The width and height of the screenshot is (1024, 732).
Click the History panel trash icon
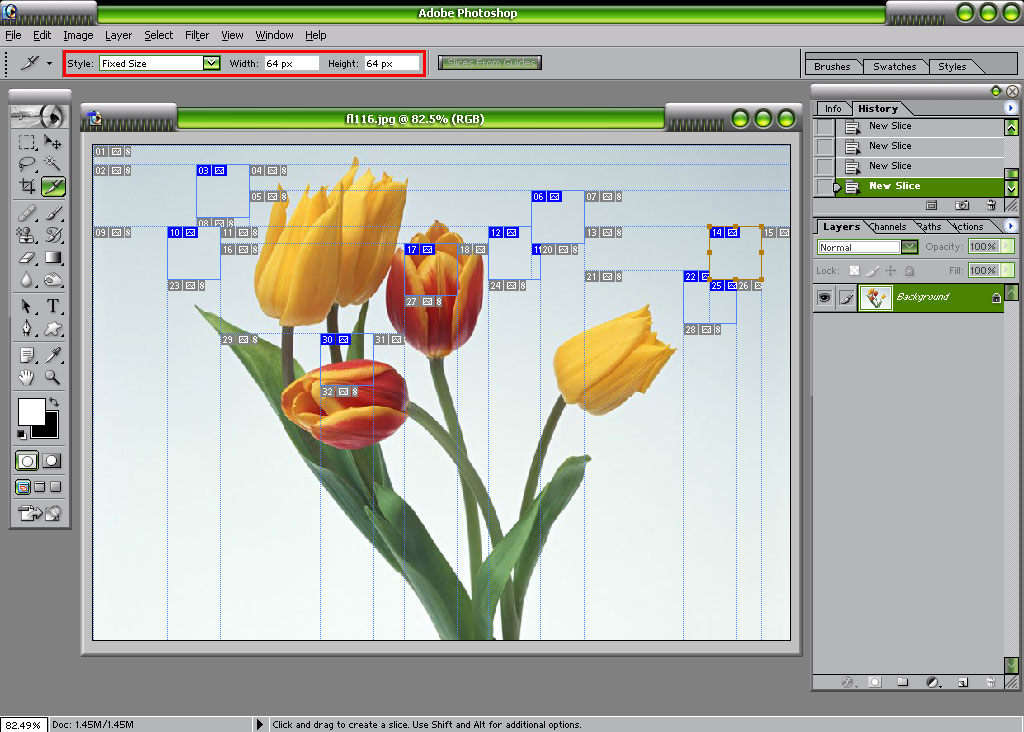pos(990,205)
